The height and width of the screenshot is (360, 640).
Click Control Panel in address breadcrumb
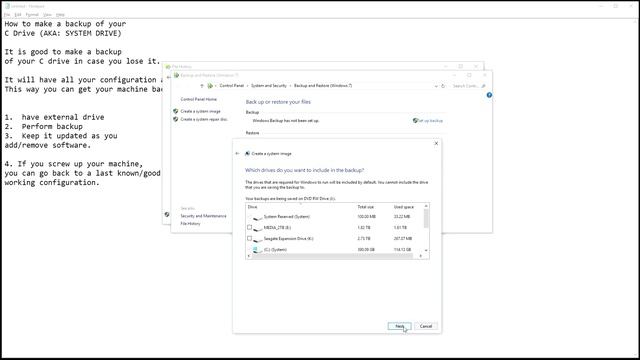point(231,86)
